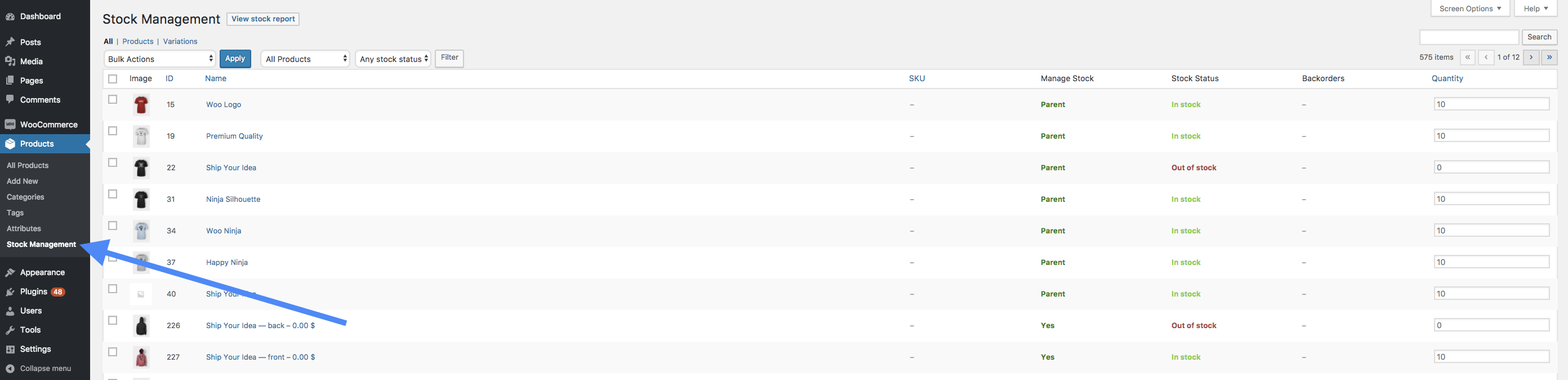Image resolution: width=1568 pixels, height=380 pixels.
Task: Check the row checkbox for ID 227
Action: [113, 352]
